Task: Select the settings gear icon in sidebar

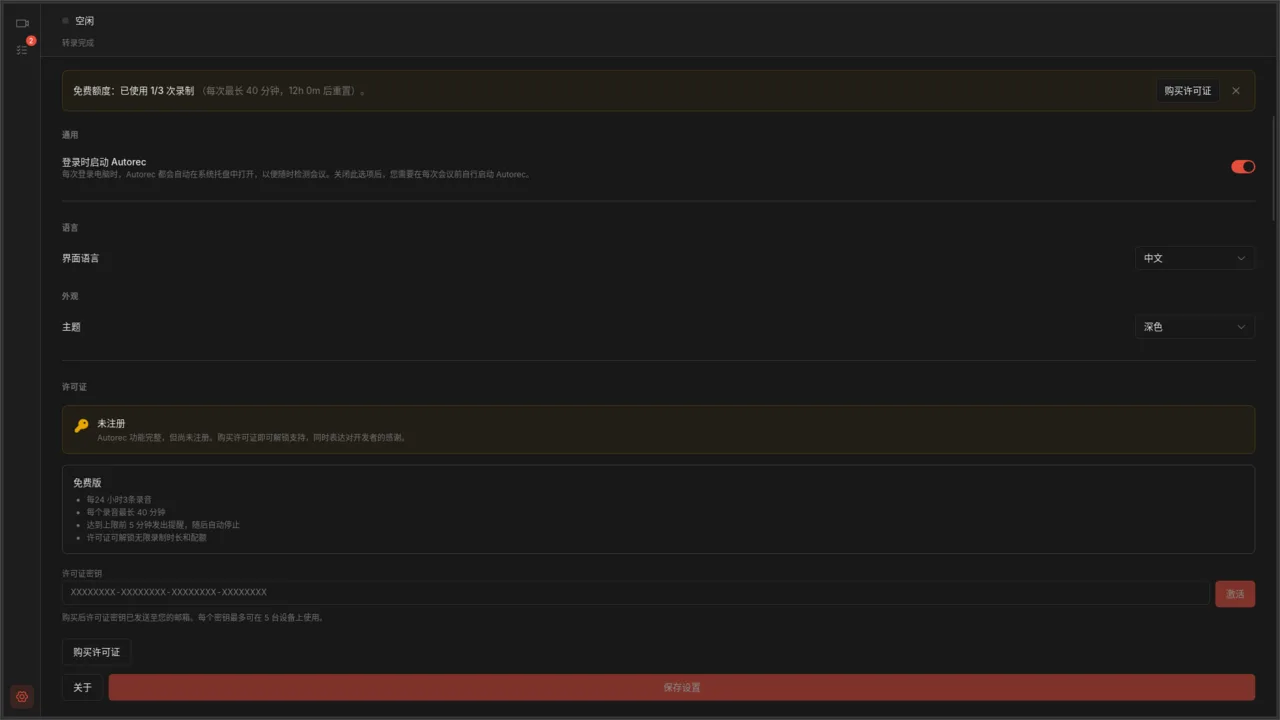Action: 22,697
